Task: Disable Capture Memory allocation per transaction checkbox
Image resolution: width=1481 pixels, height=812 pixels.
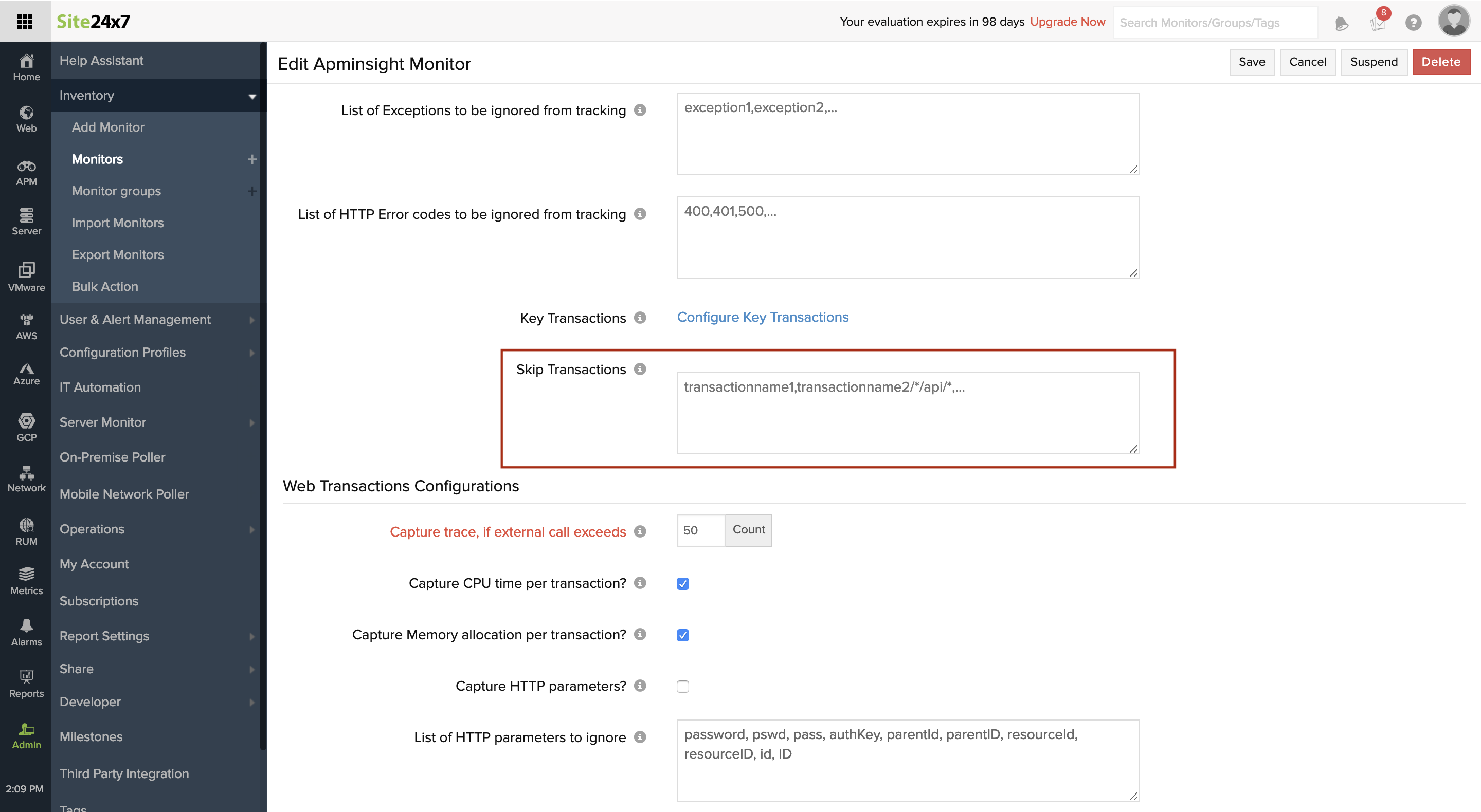Action: coord(682,635)
